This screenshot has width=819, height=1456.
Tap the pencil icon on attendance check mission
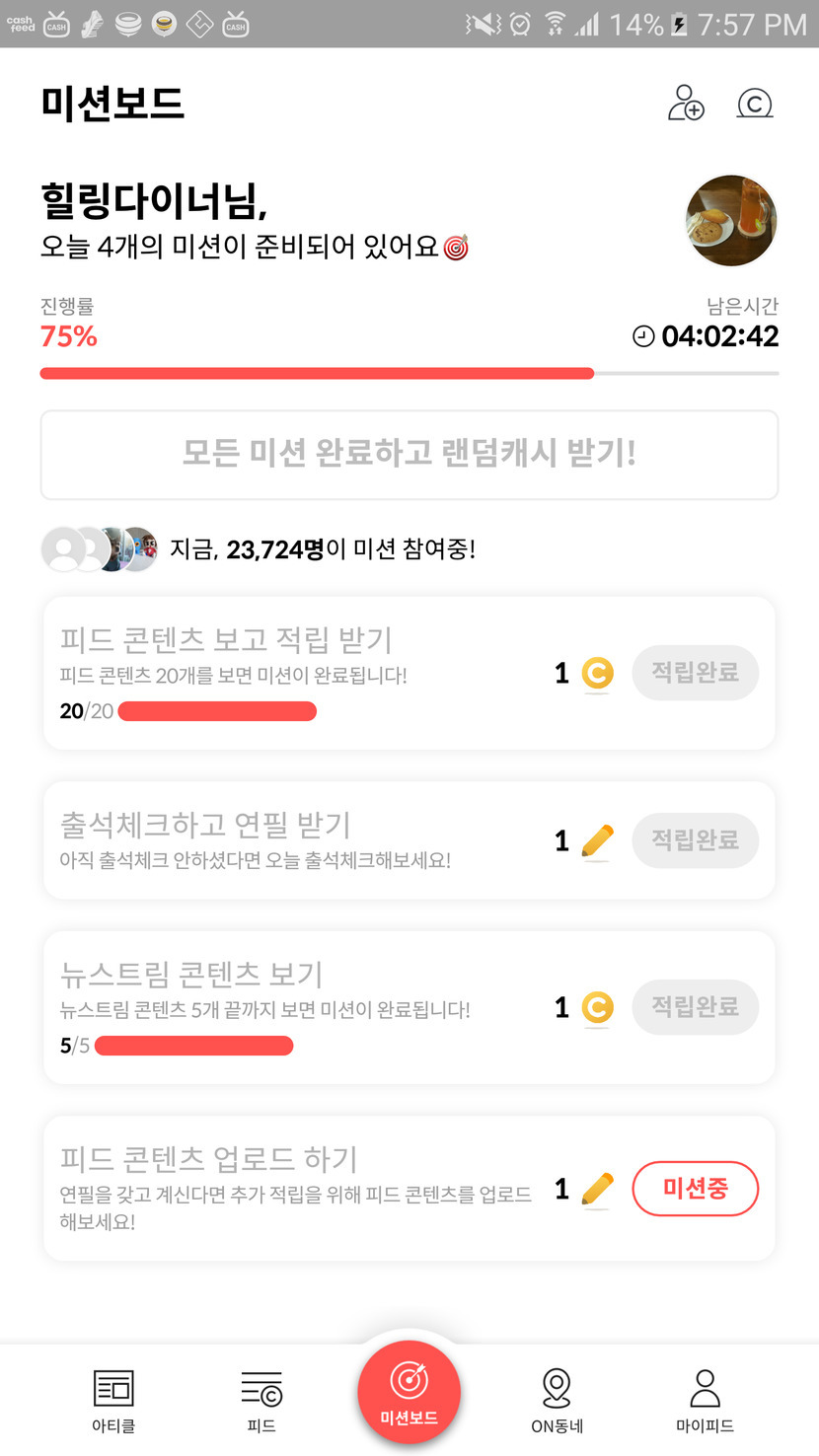pyautogui.click(x=597, y=841)
